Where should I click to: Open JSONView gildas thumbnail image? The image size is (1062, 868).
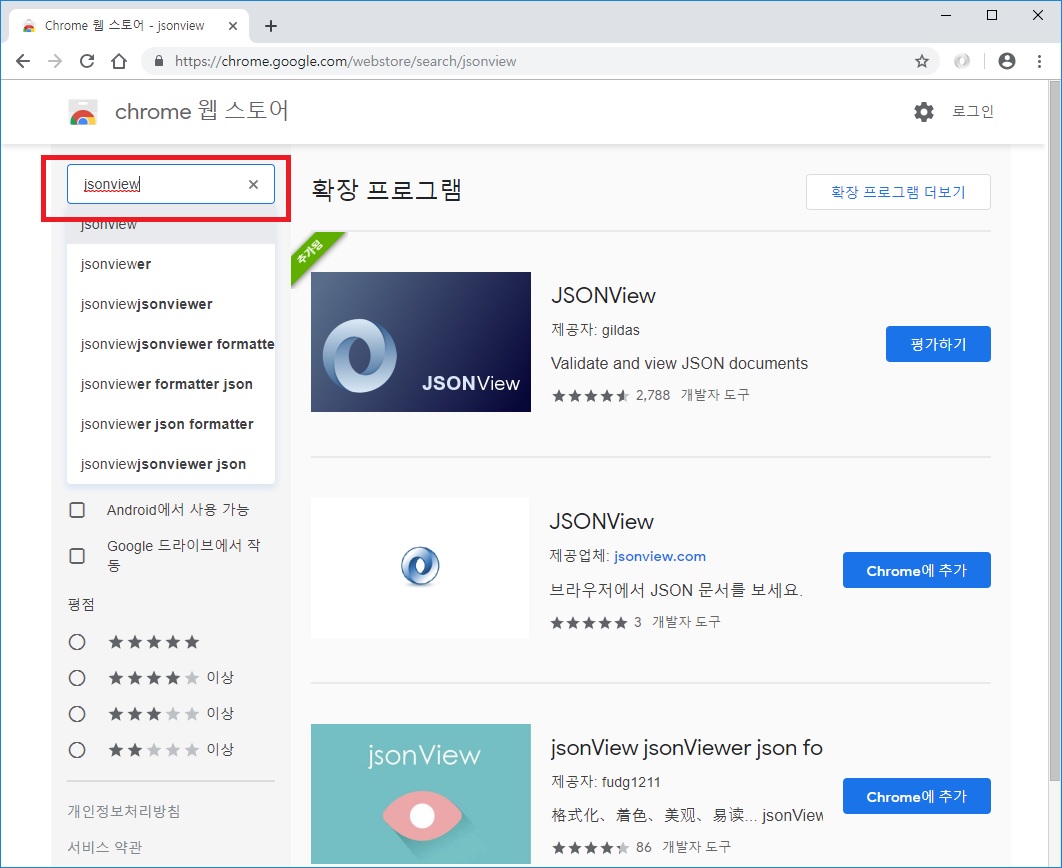421,342
